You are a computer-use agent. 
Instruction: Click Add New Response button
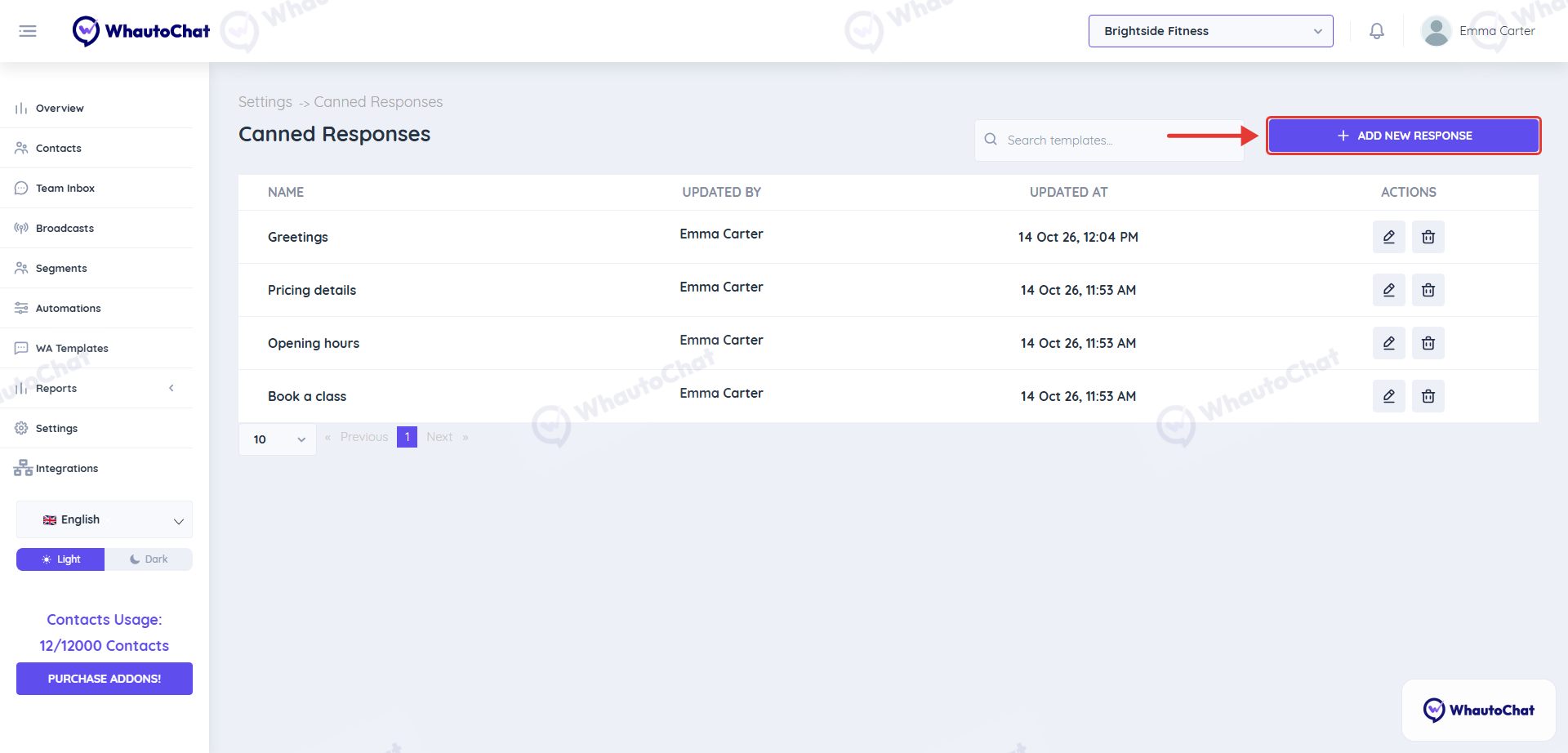(x=1403, y=136)
